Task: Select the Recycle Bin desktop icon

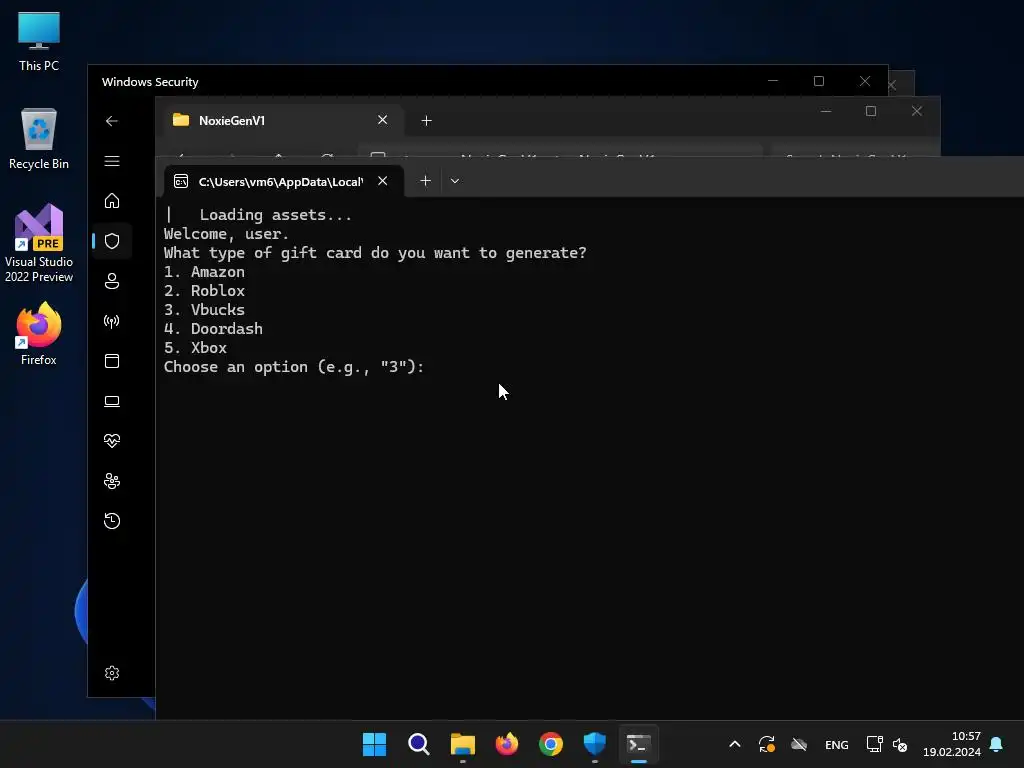Action: [x=39, y=139]
